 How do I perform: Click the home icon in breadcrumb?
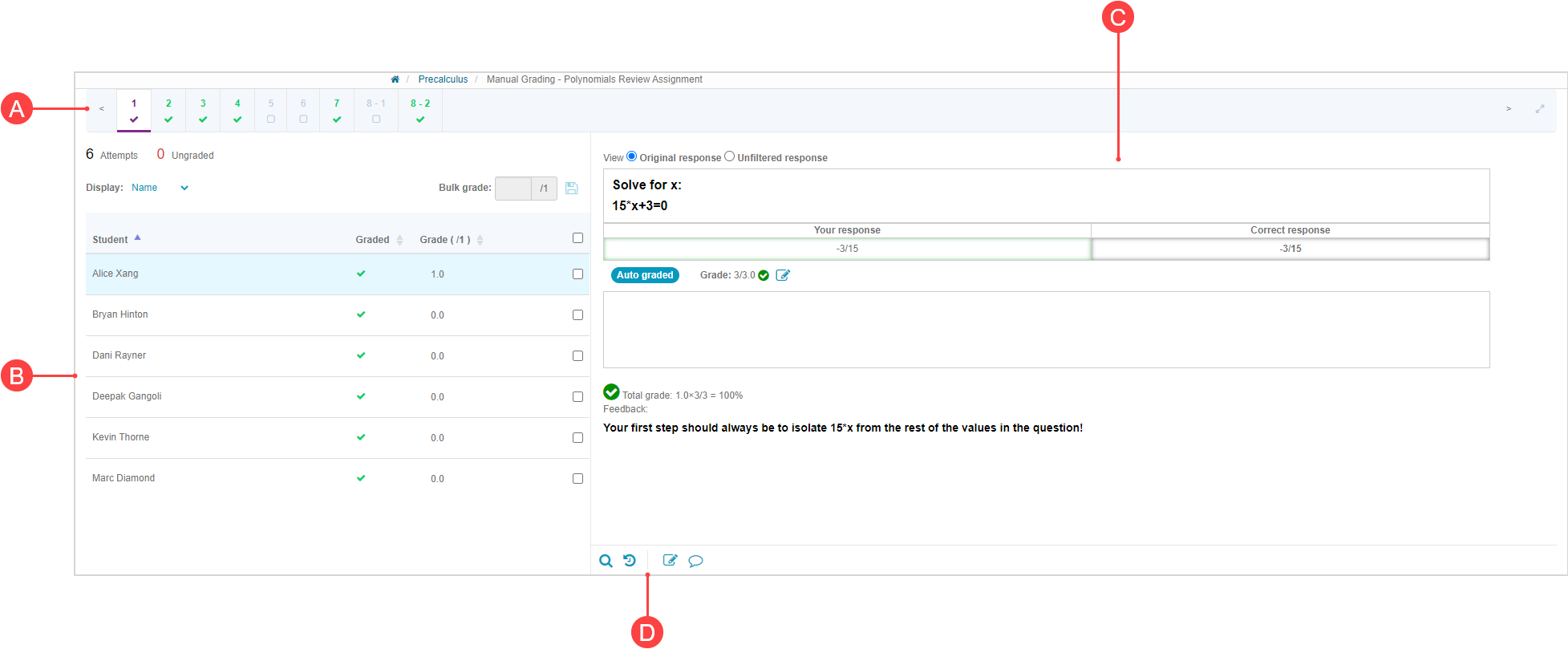pos(395,79)
